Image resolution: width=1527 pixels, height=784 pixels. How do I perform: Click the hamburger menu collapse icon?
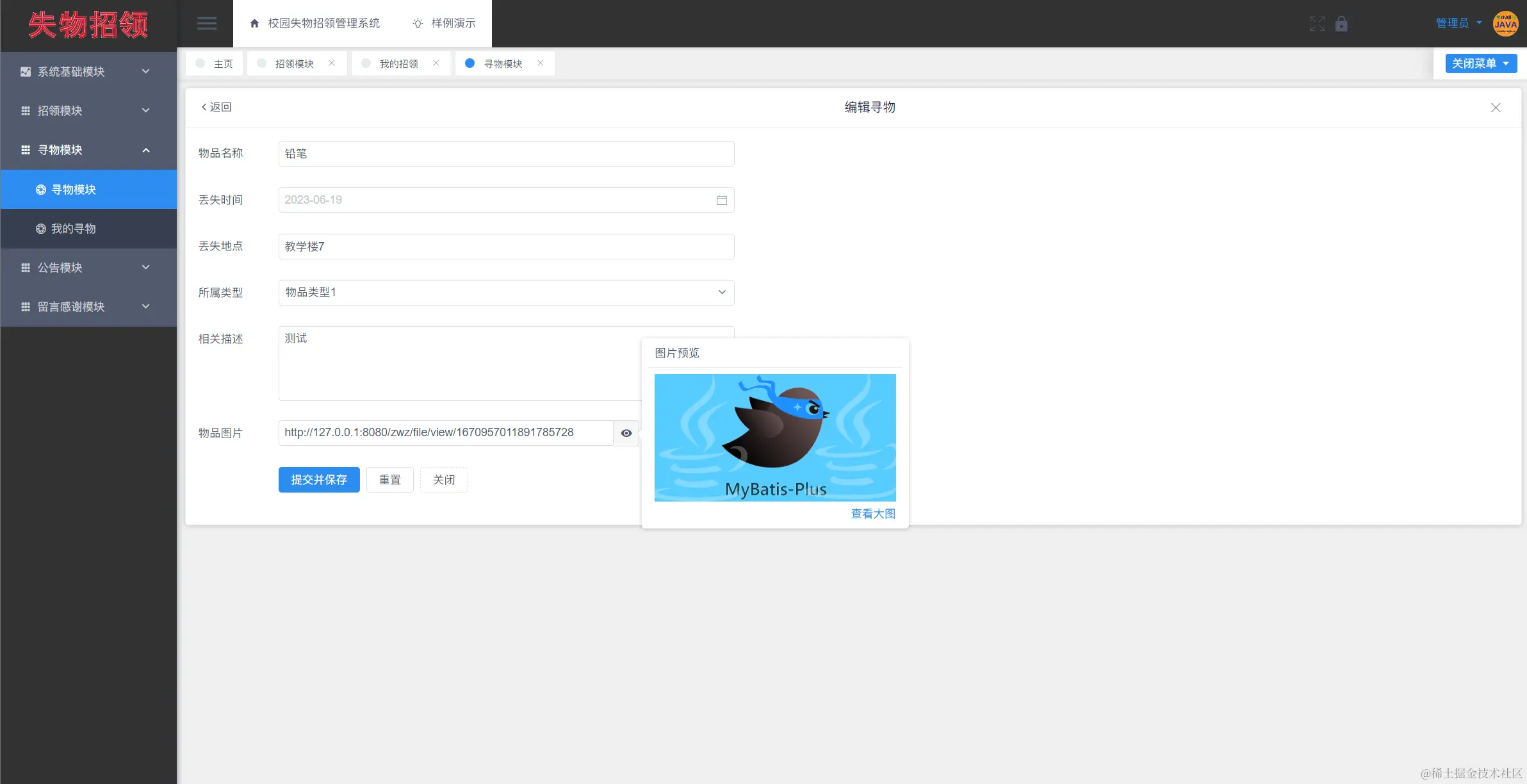point(206,24)
